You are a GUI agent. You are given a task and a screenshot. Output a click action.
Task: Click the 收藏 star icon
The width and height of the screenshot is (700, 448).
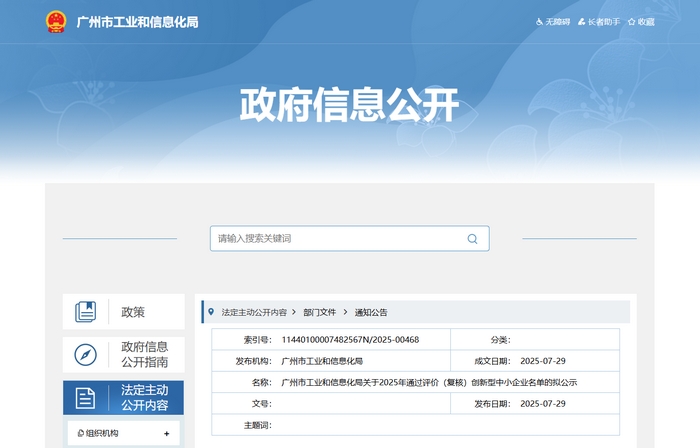tap(631, 22)
